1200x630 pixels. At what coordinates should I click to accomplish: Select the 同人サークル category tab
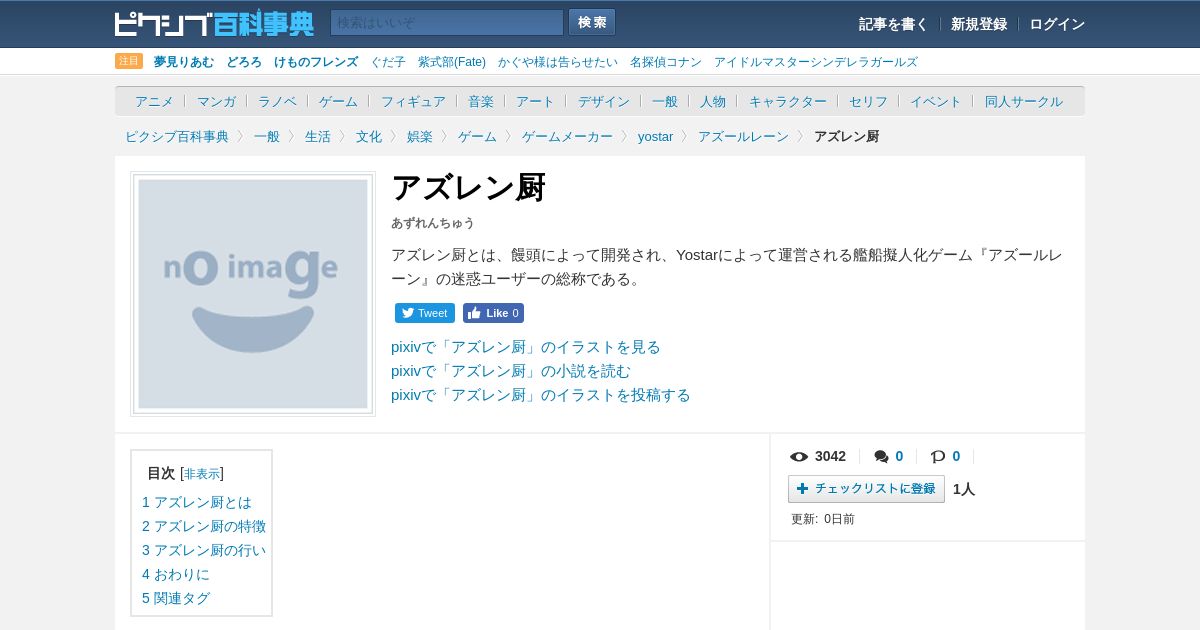[x=1024, y=101]
